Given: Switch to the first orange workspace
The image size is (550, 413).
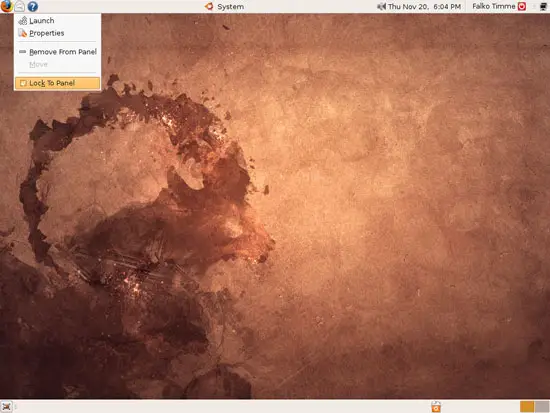Looking at the screenshot, I should click(x=527, y=407).
